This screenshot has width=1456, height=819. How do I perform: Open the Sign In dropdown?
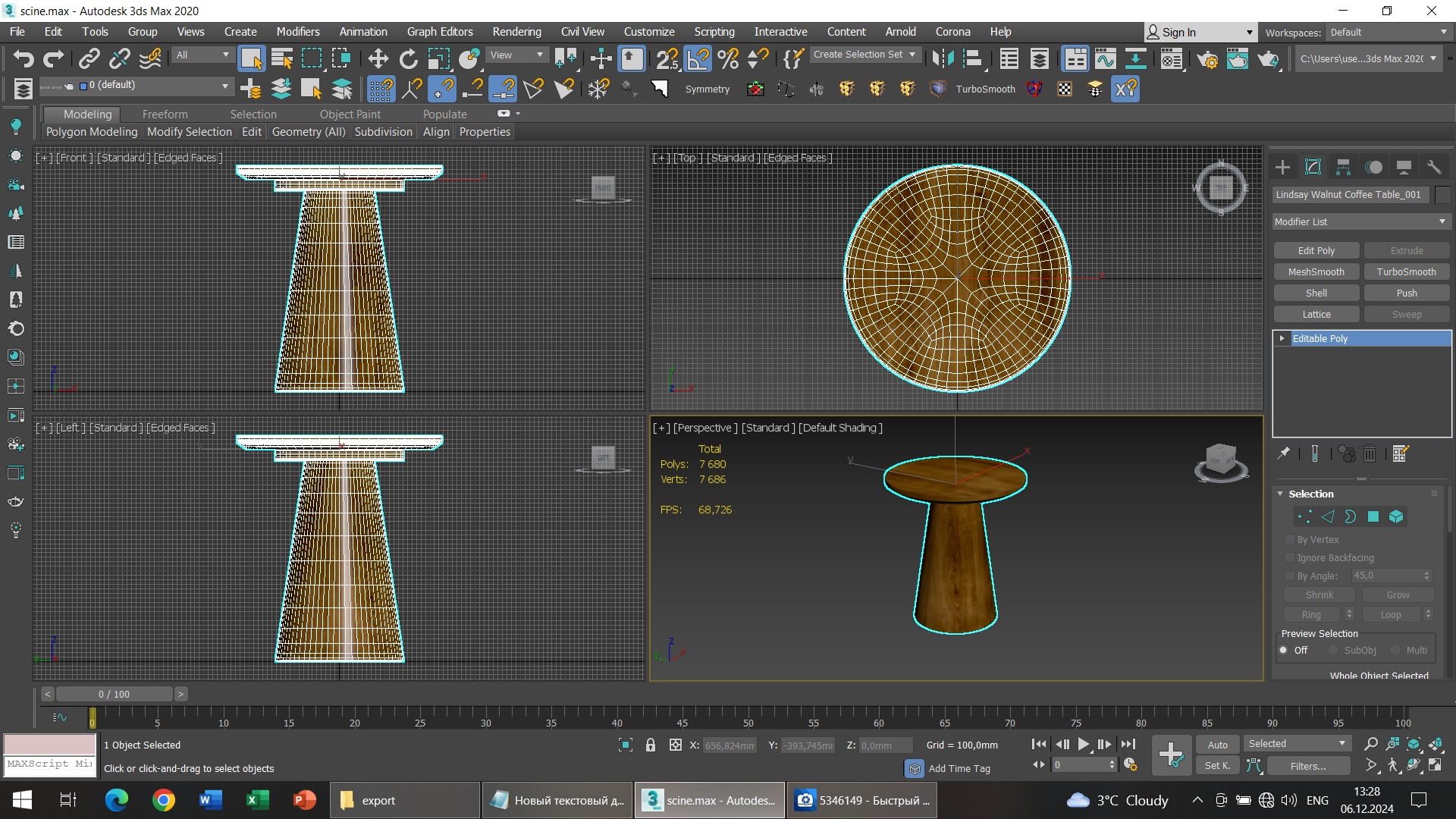click(1200, 32)
